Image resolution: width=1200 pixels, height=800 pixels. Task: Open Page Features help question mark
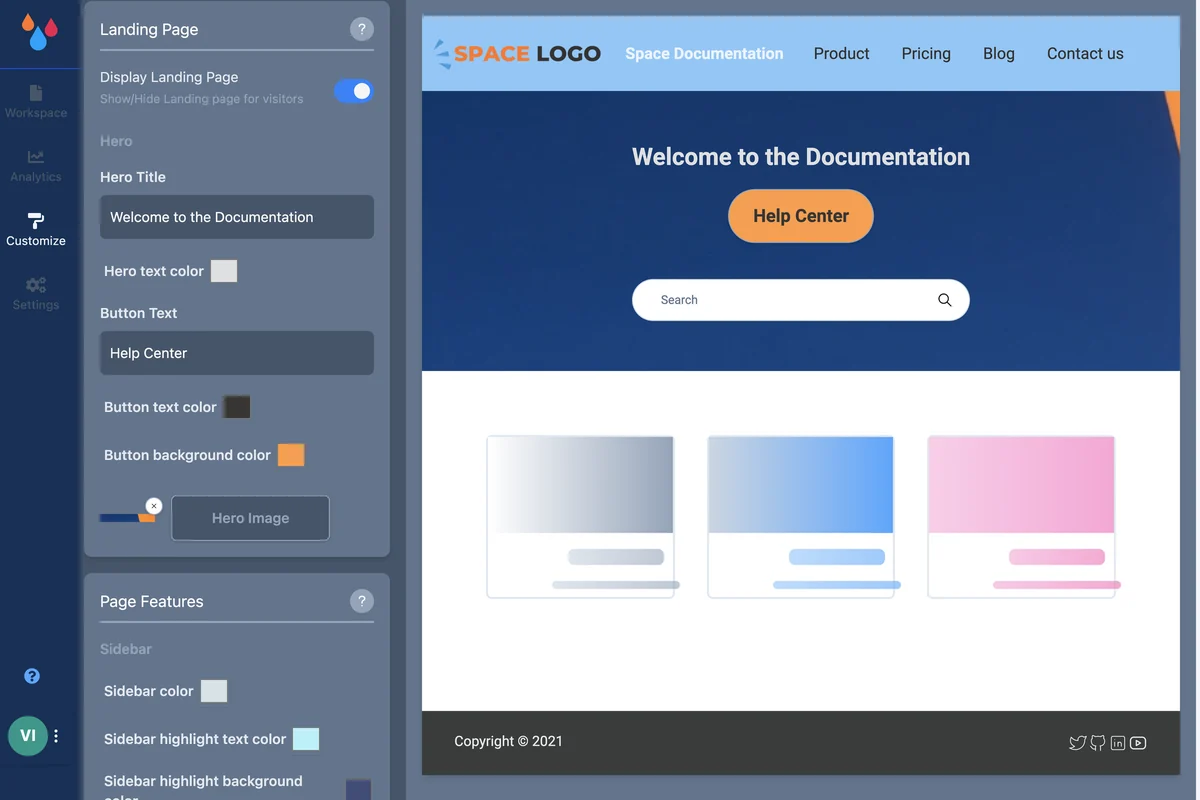362,601
